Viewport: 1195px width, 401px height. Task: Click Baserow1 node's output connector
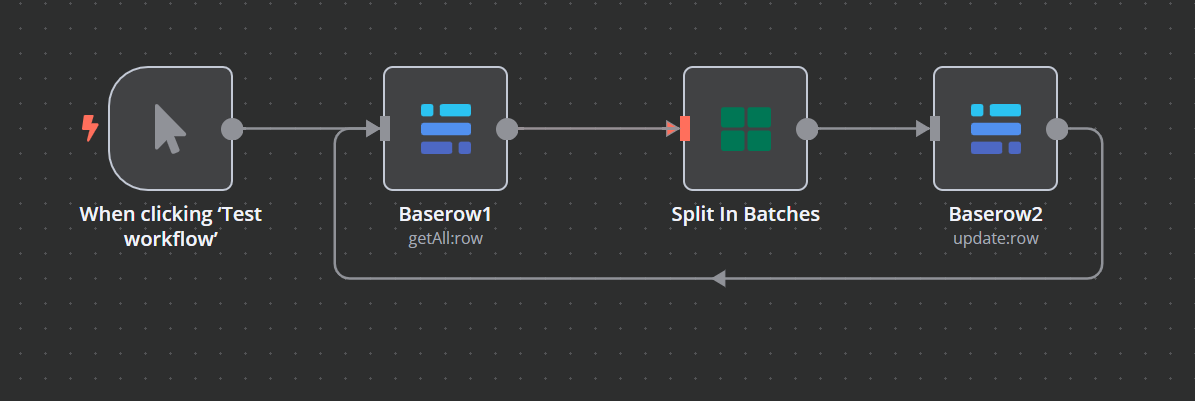[x=507, y=129]
